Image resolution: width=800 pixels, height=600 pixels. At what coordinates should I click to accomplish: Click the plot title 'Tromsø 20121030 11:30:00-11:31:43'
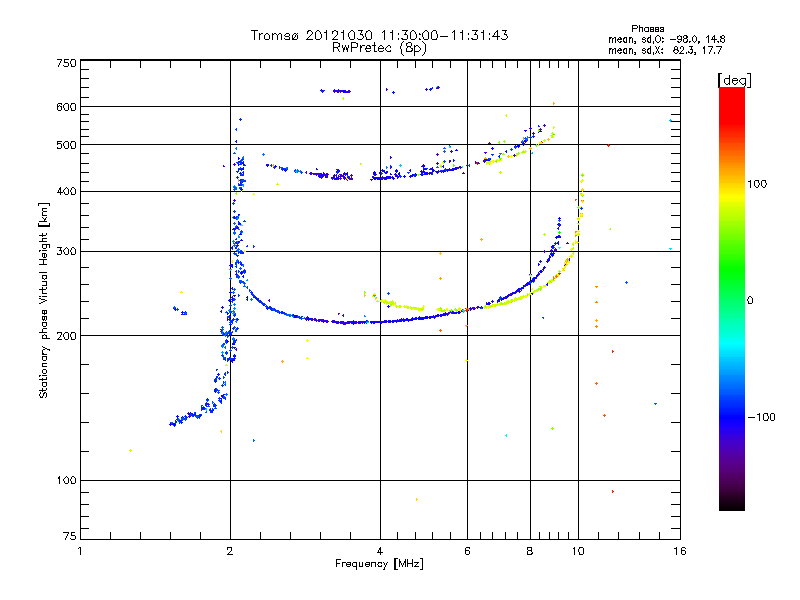point(379,35)
